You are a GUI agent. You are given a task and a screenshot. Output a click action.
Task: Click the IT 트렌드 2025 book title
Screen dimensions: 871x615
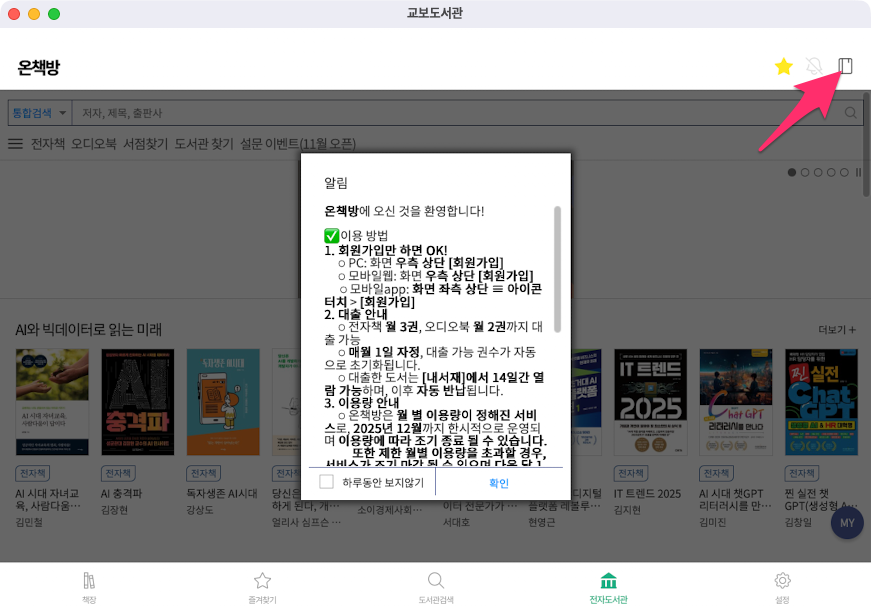point(647,493)
